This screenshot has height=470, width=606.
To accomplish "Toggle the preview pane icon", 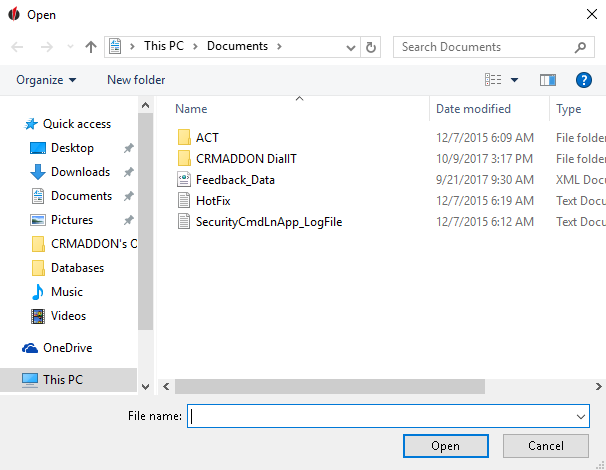I will click(x=548, y=80).
